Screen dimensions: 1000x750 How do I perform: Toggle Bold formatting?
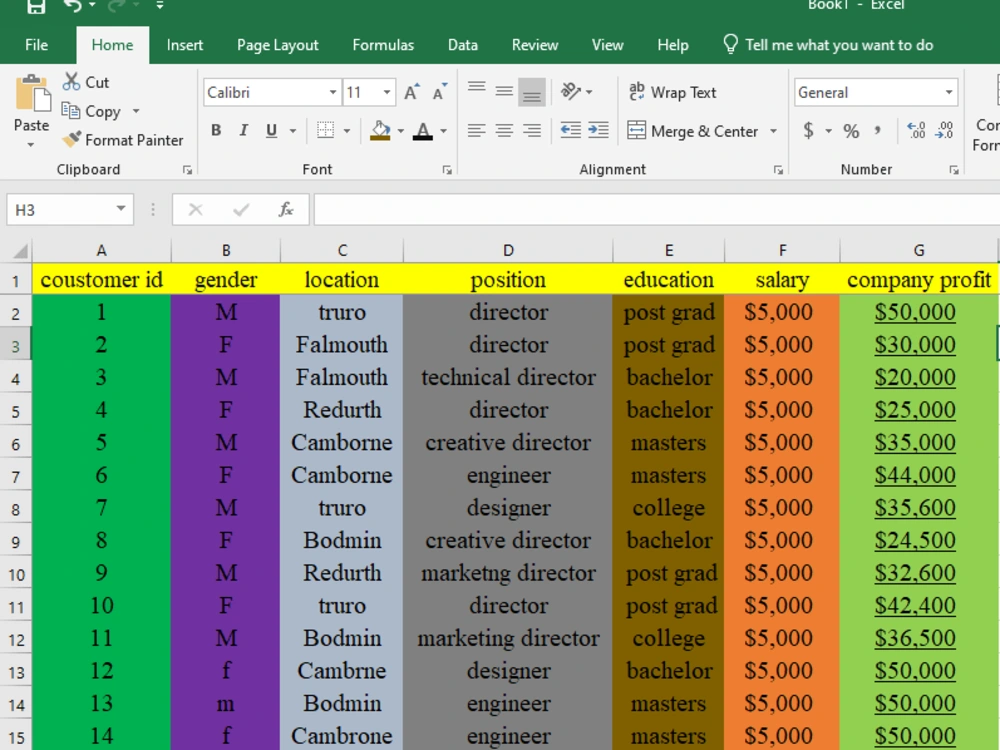point(216,131)
